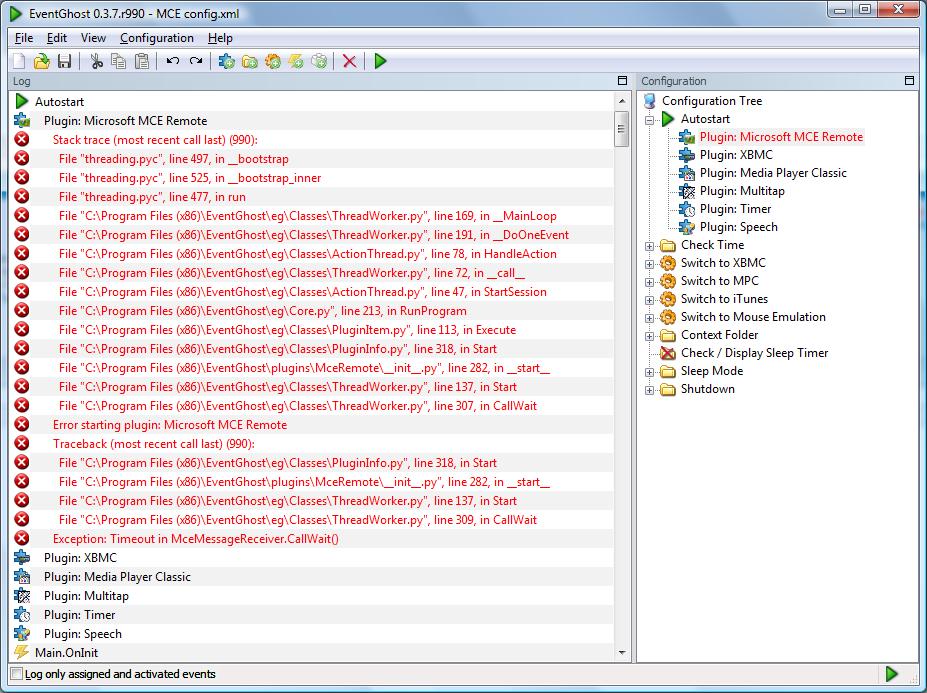
Task: Maximize the Log panel with its corner button
Action: 622,80
